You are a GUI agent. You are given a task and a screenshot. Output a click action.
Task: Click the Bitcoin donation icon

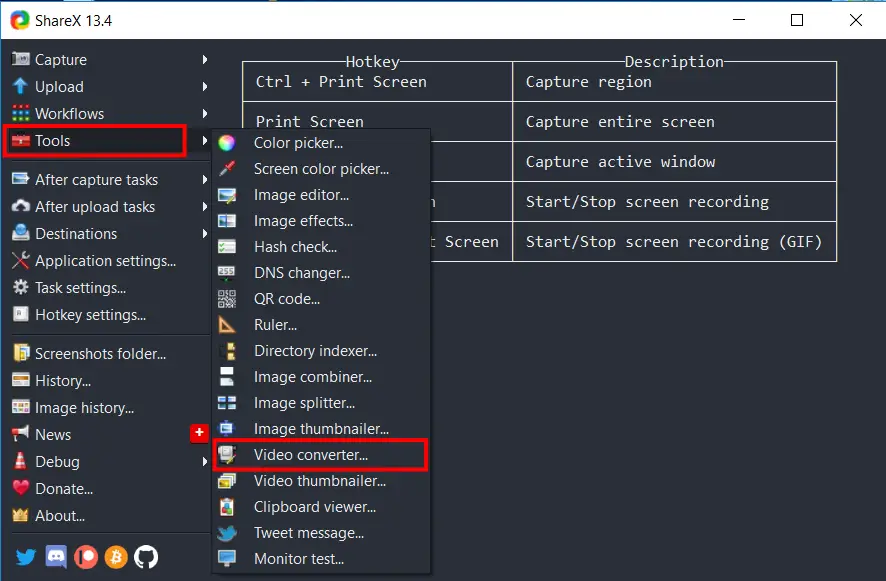(116, 557)
